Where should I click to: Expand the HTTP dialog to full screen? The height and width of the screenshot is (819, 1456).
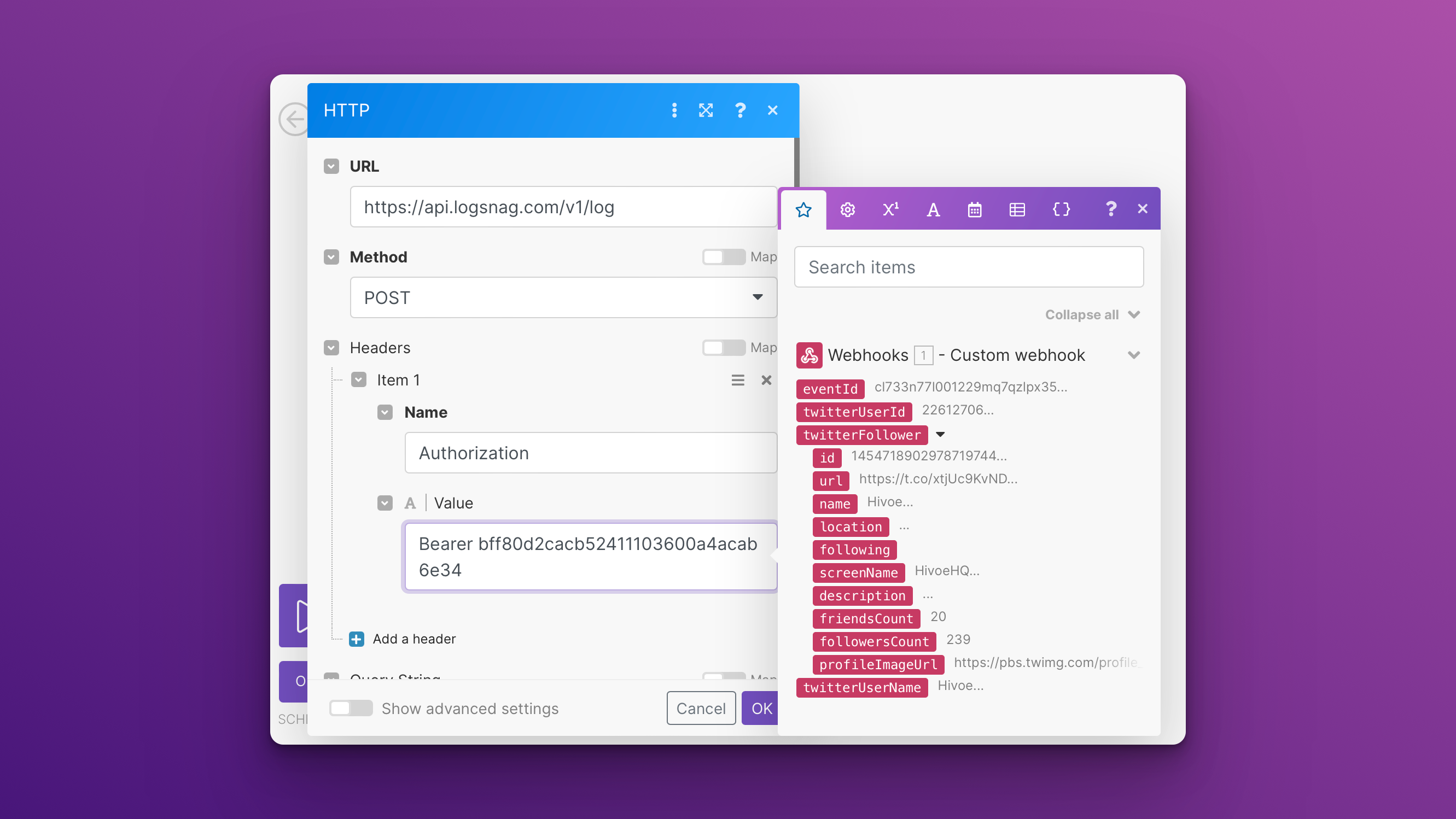tap(706, 110)
